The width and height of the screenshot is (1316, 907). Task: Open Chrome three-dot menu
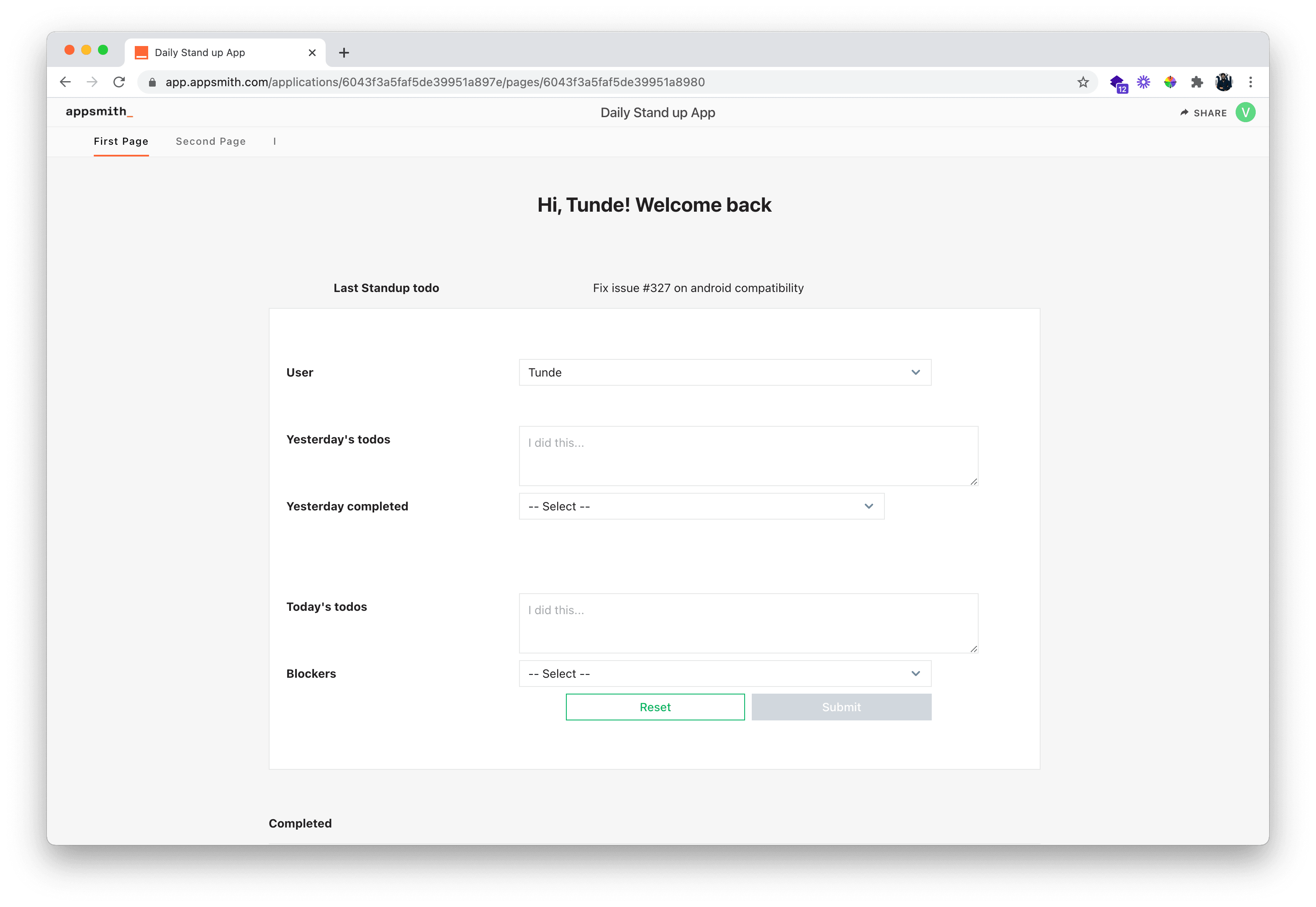coord(1251,82)
